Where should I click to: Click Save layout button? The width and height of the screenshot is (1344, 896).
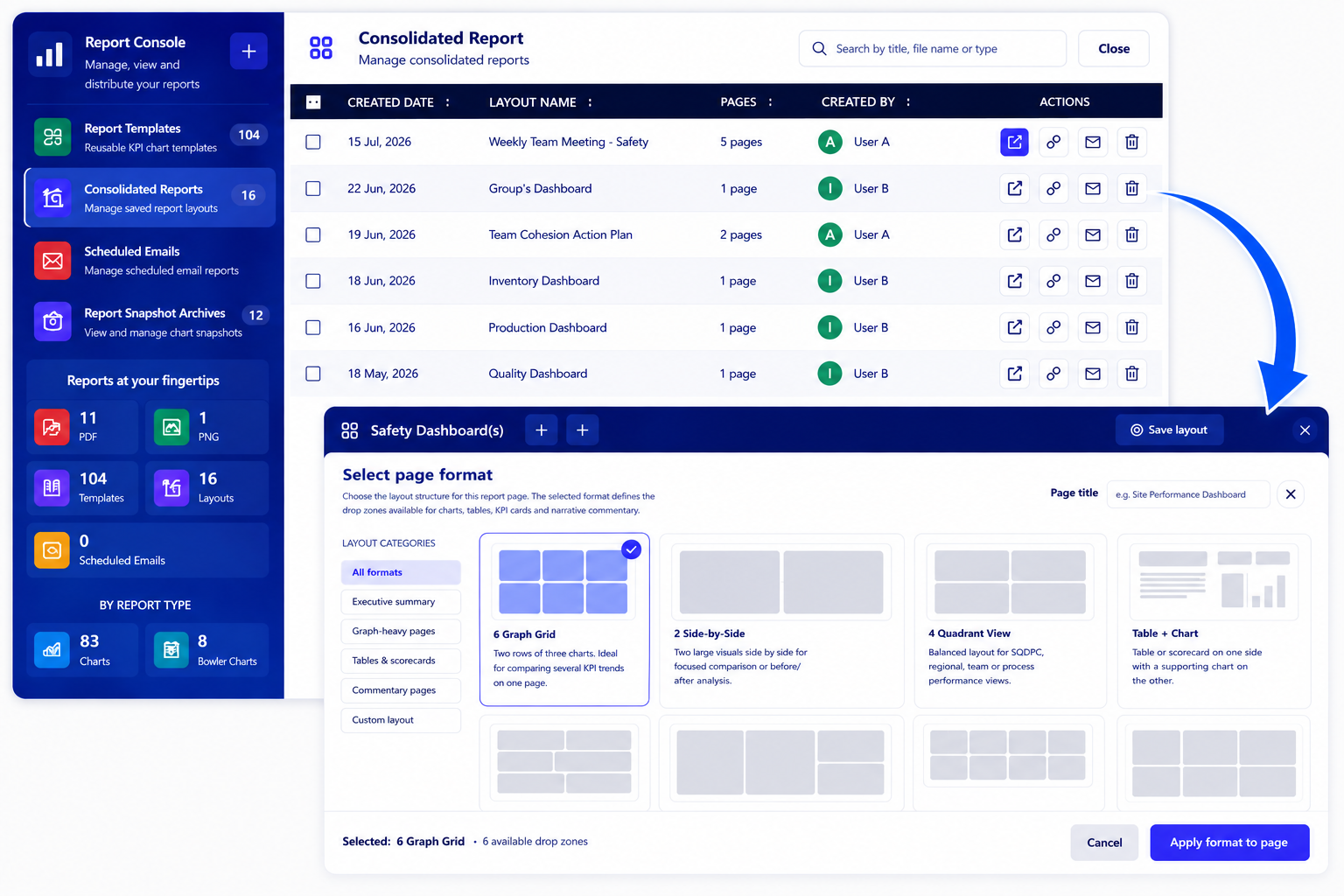[x=1169, y=430]
